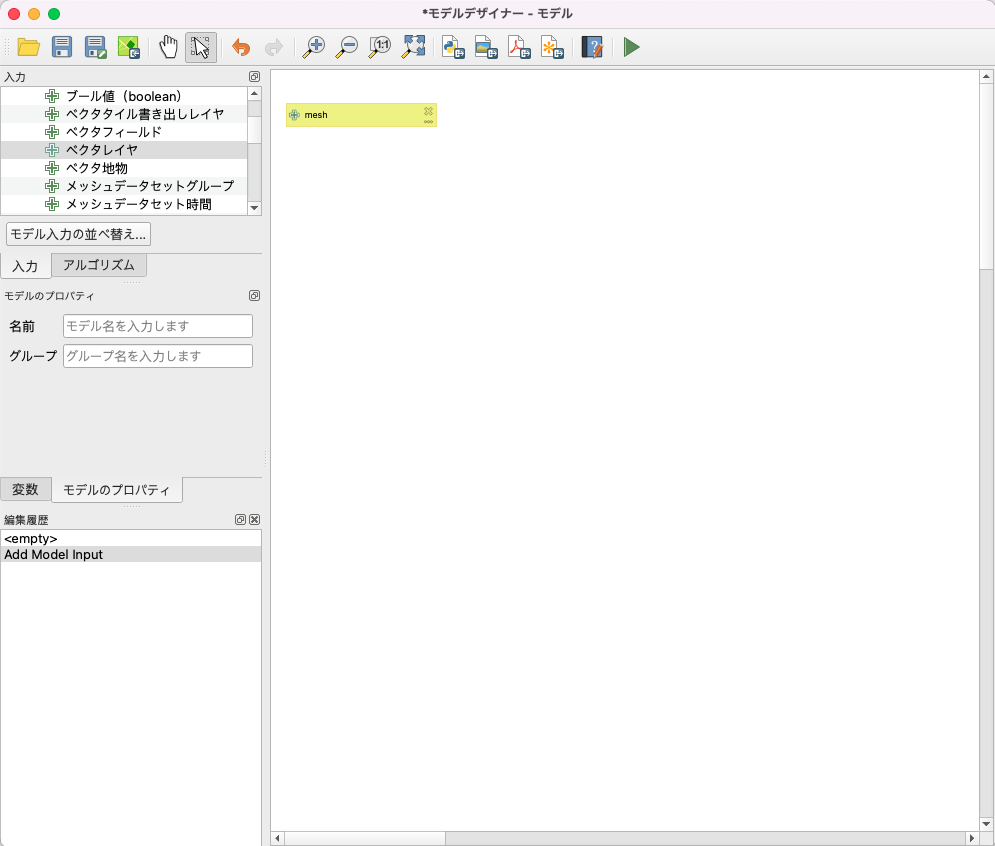
Task: Zoom to 1:1 actual size
Action: coord(379,47)
